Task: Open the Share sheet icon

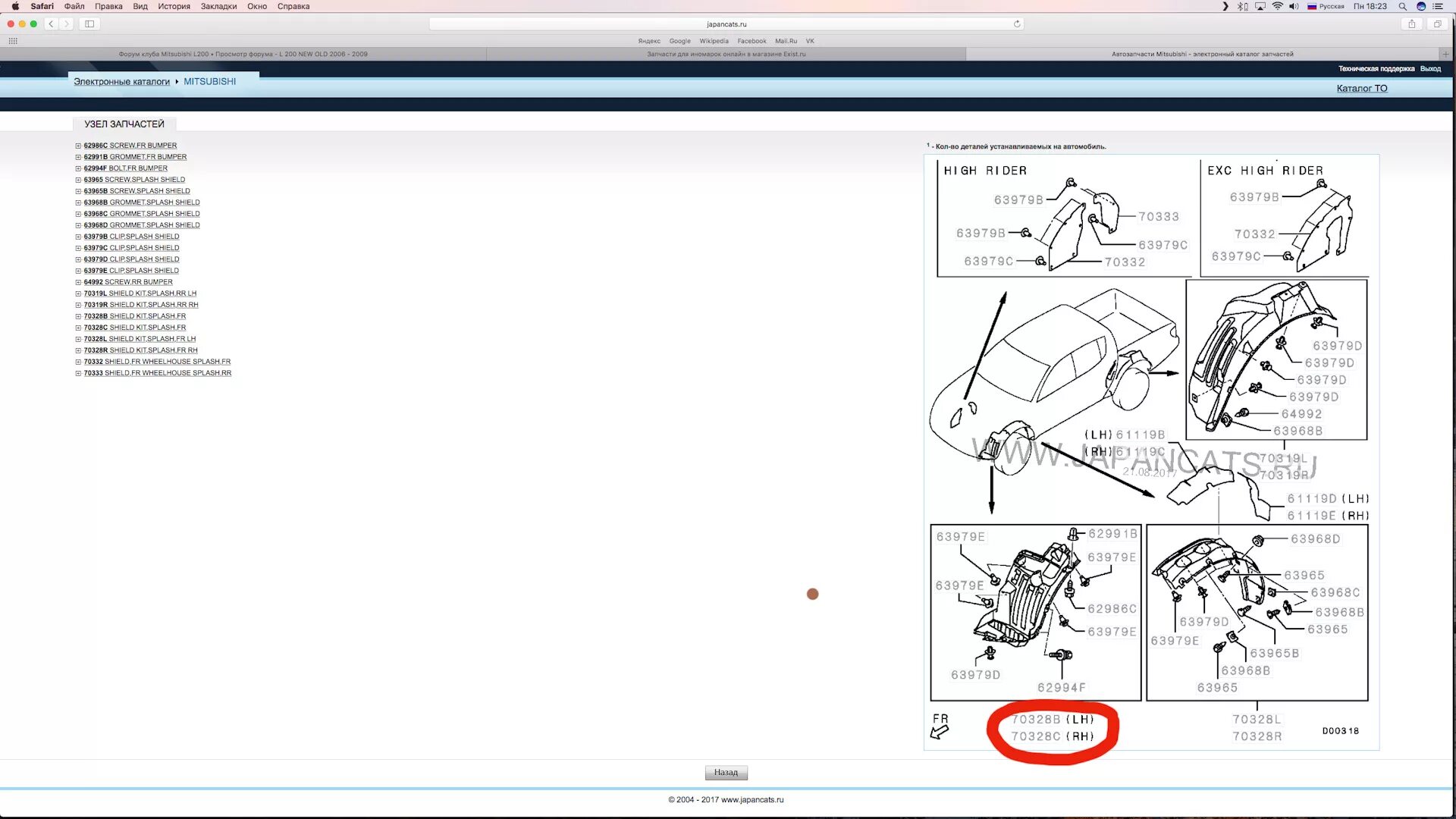Action: point(1411,24)
